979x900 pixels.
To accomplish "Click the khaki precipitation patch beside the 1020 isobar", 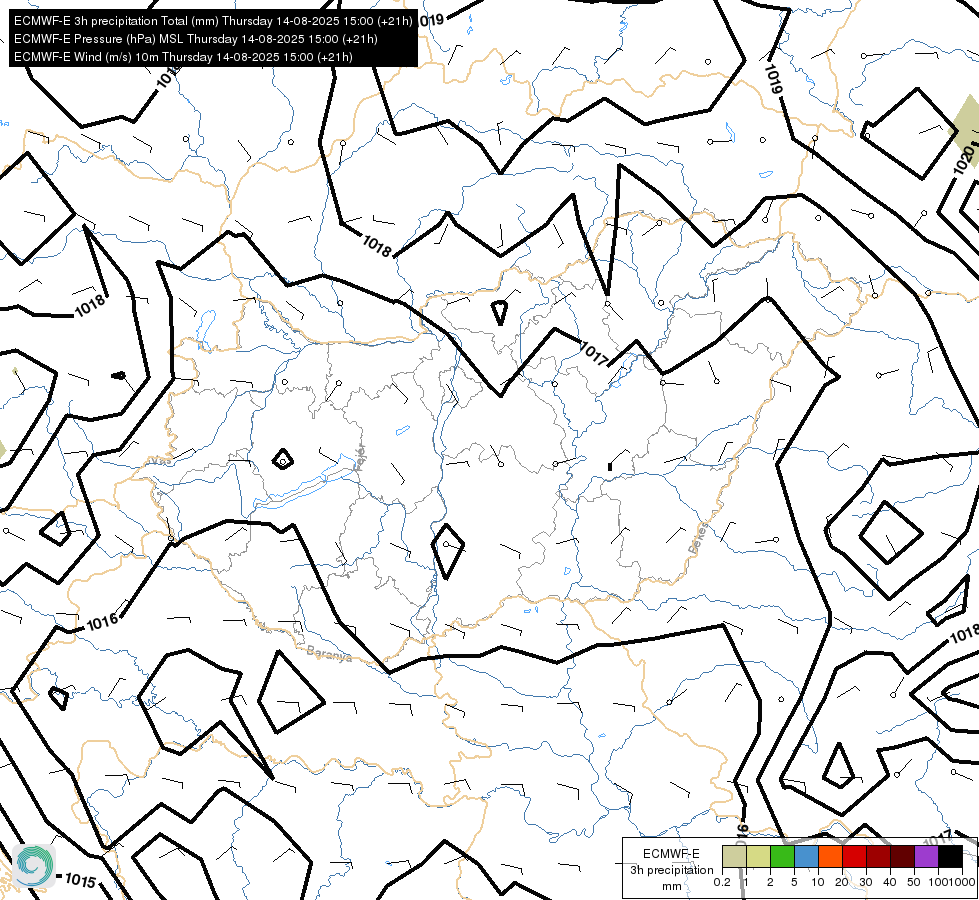I will (x=967, y=131).
